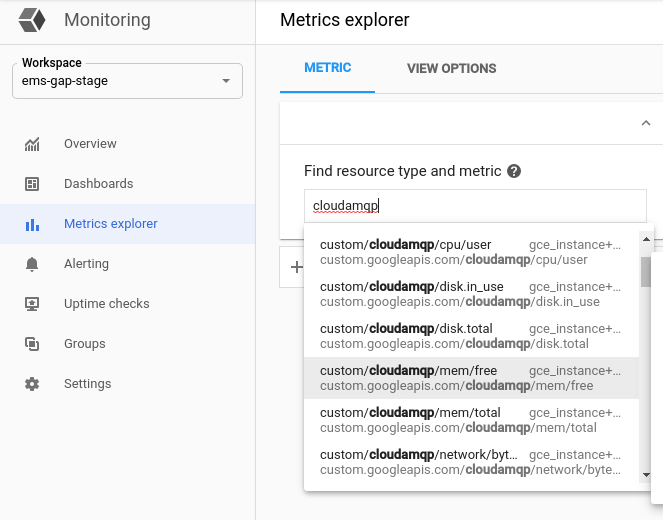Switch to the METRIC tab
This screenshot has height=520, width=663.
pos(327,68)
